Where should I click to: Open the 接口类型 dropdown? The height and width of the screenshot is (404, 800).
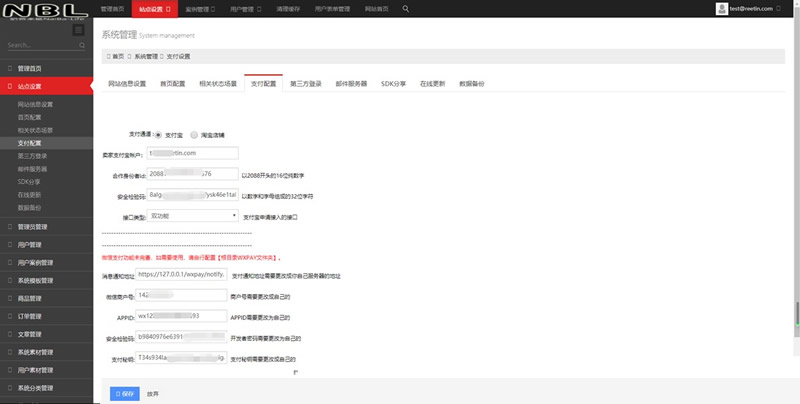tap(192, 216)
